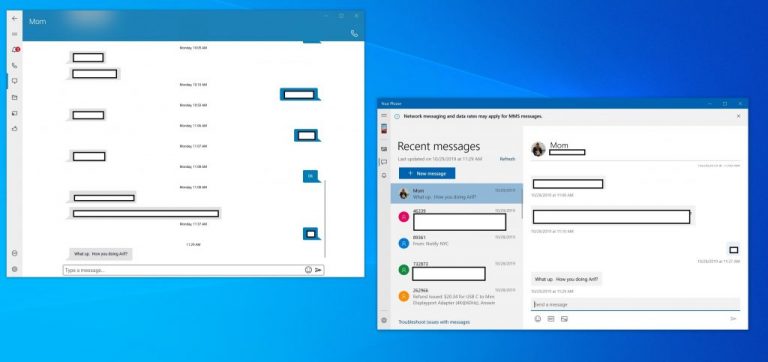
Task: Send the message with the left window arrow icon
Action: tap(318, 270)
